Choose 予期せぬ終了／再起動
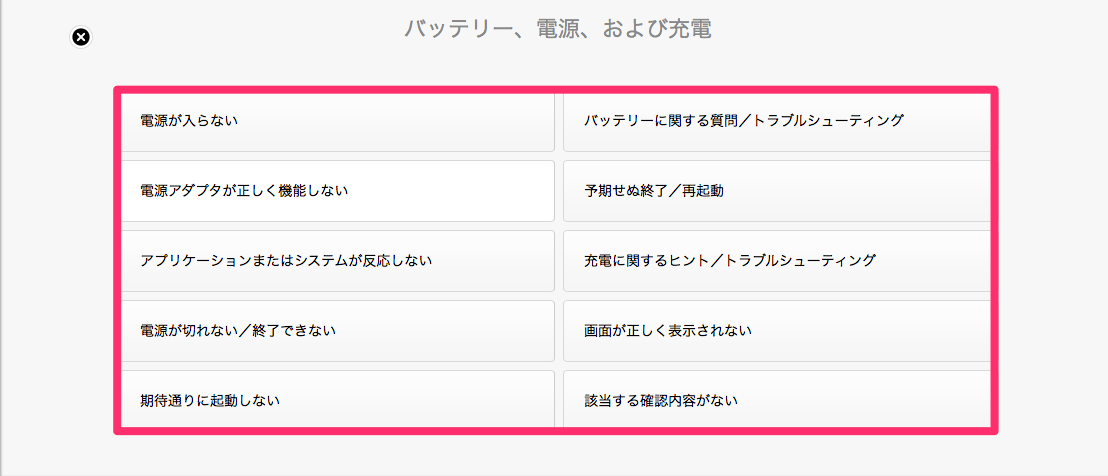 tap(777, 191)
